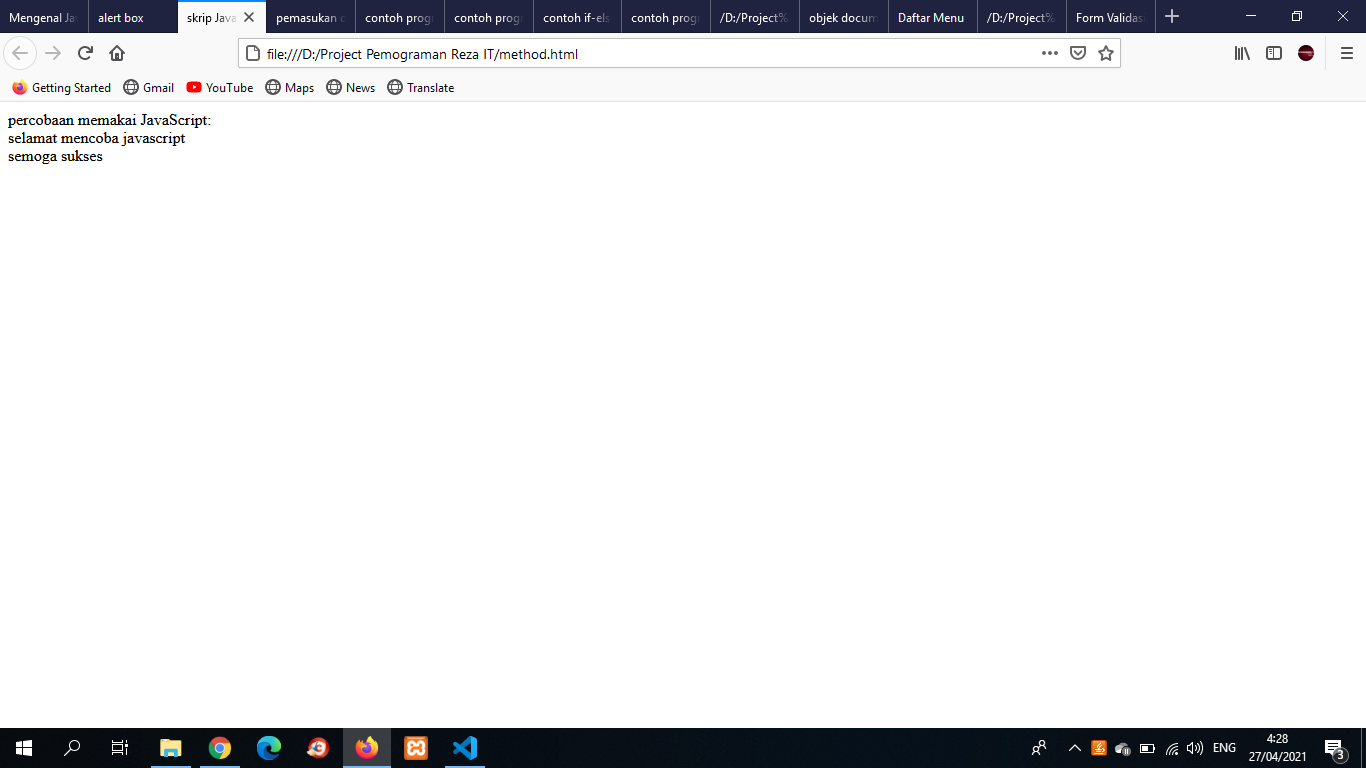Open Visual Studio Code from taskbar
The height and width of the screenshot is (768, 1366).
point(465,748)
